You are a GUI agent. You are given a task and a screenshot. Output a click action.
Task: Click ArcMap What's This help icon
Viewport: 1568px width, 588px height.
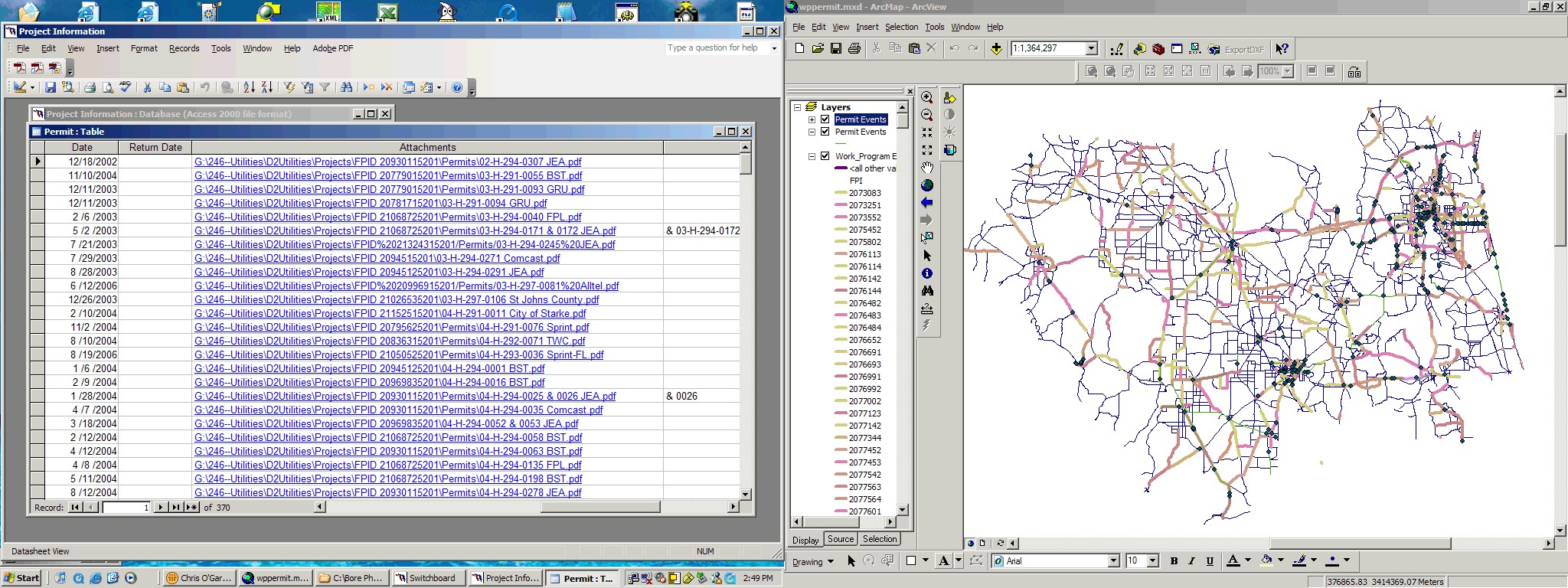(1282, 49)
